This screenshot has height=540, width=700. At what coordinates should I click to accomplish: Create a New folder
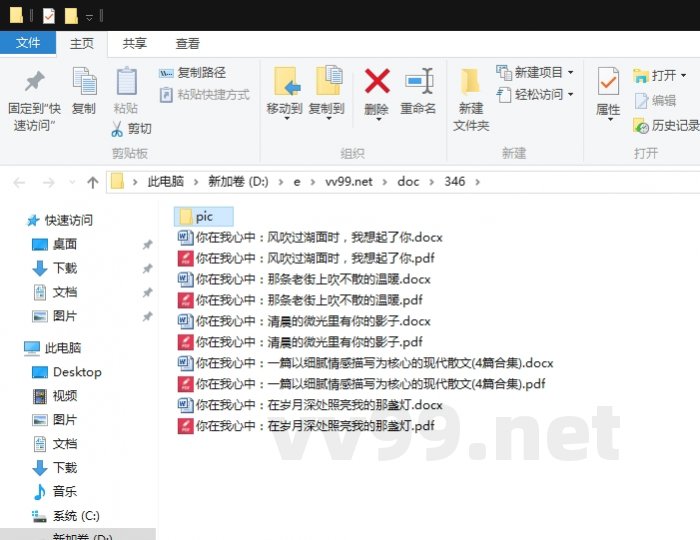[471, 100]
